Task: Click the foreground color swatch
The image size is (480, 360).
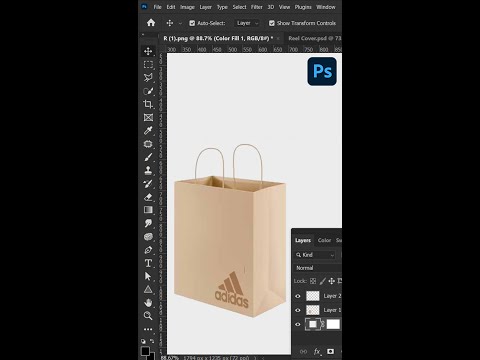Action: pyautogui.click(x=145, y=351)
